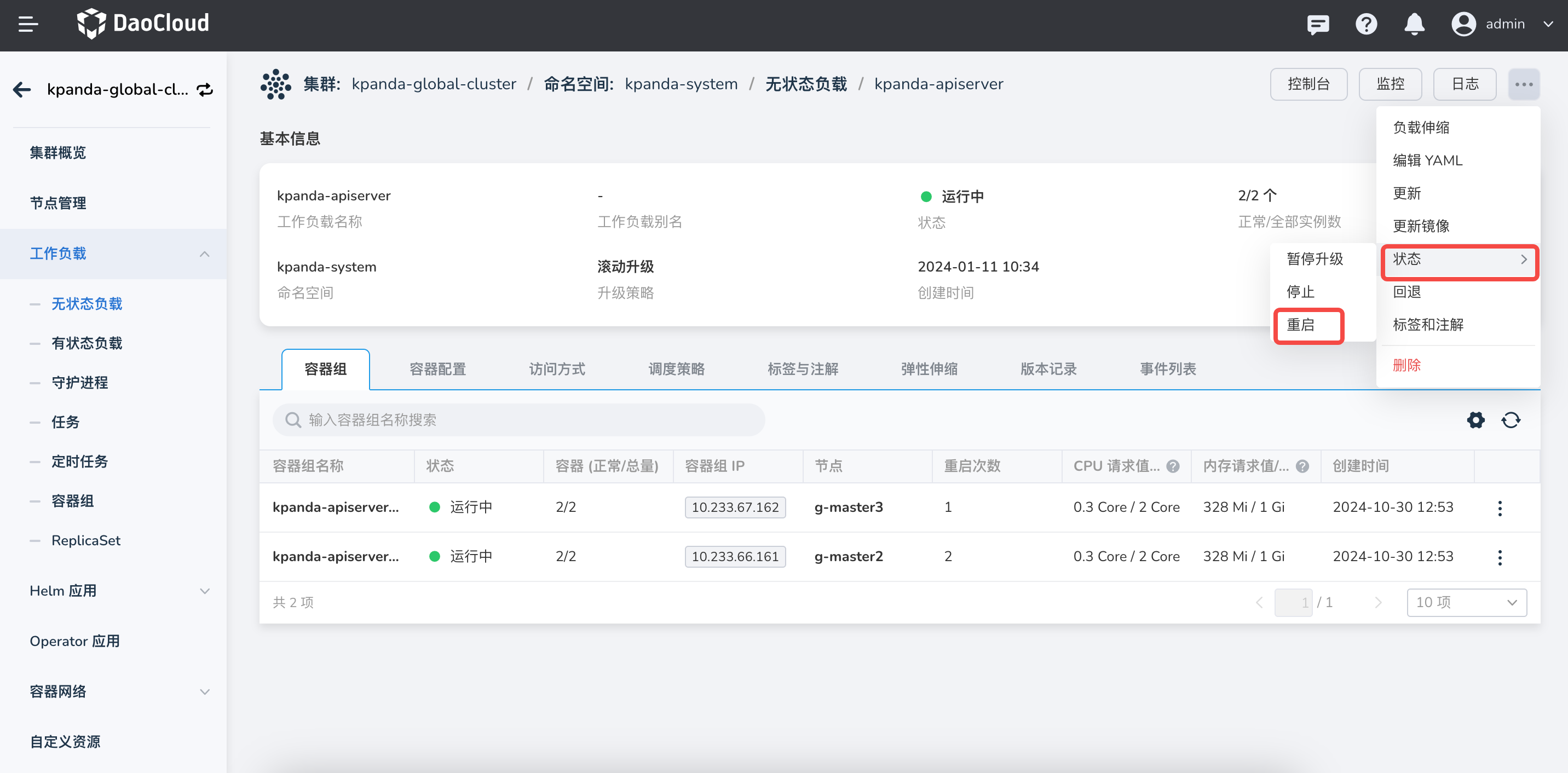
Task: Choose 删除 in the dropdown menu
Action: [x=1406, y=365]
